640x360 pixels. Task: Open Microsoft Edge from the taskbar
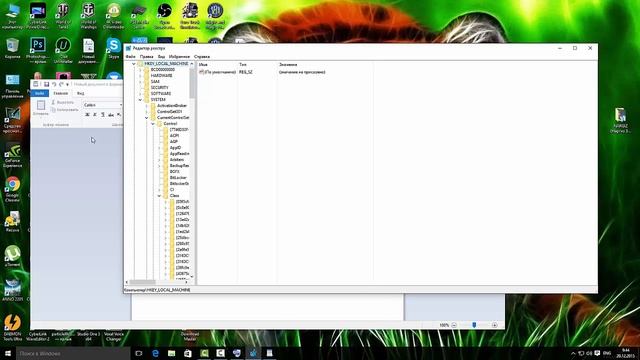pos(155,353)
